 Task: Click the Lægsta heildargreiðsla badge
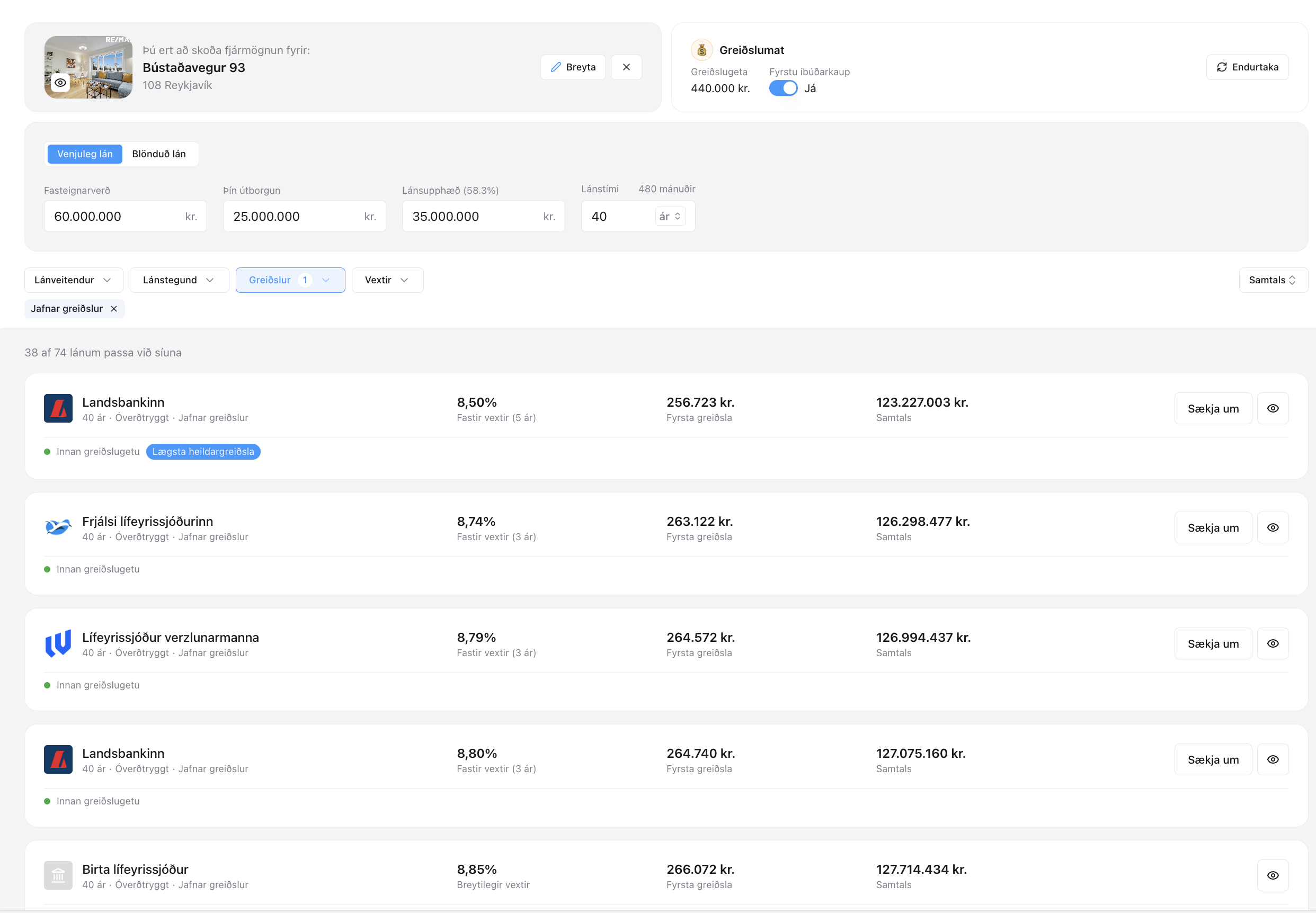click(x=203, y=452)
